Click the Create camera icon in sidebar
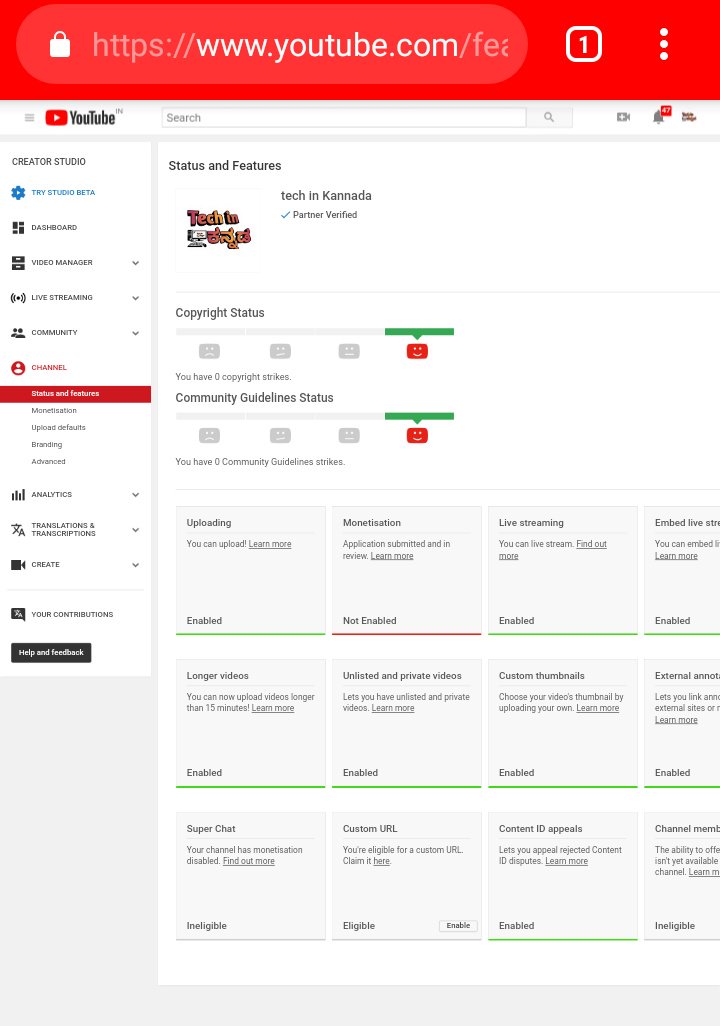Screen dimensions: 720x1026 tap(18, 565)
